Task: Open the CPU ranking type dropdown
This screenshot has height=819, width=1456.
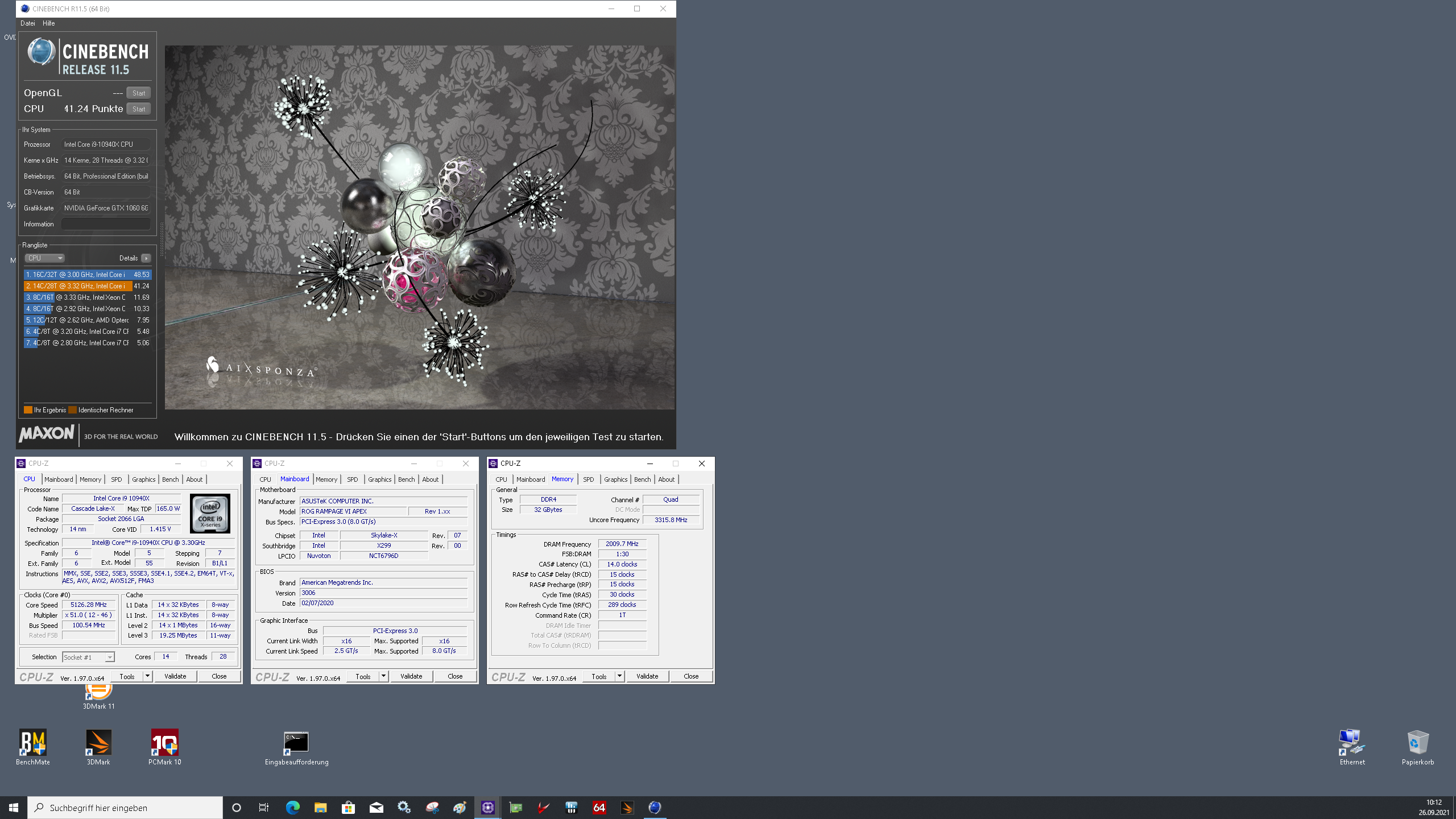Action: point(45,258)
